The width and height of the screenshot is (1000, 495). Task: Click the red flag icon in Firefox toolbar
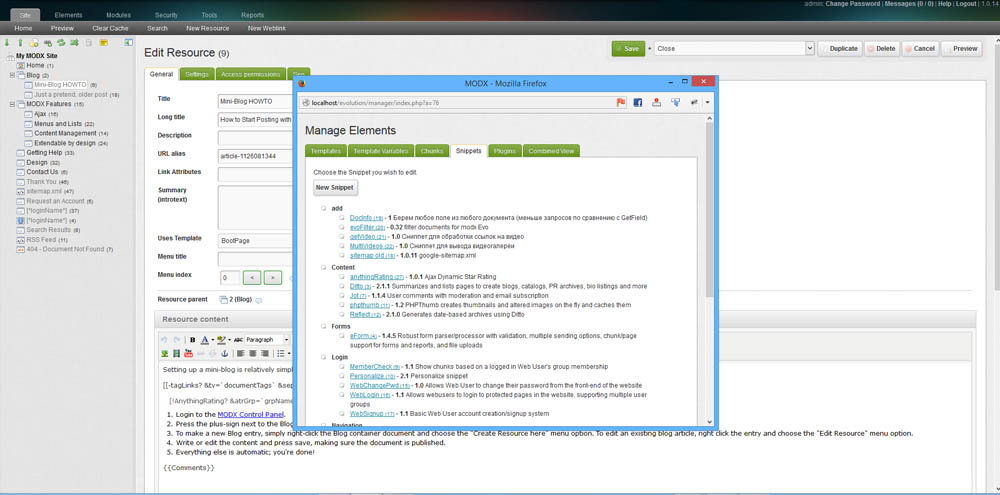point(621,102)
